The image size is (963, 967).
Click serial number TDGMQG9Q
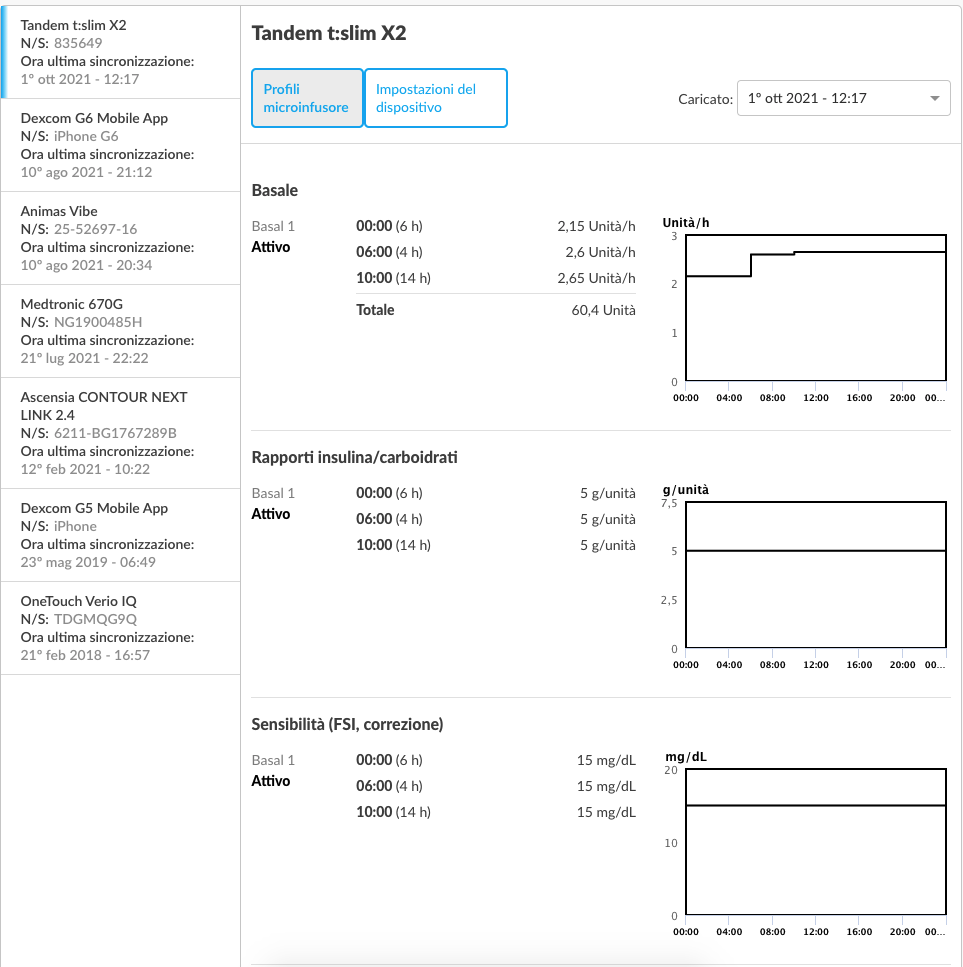(96, 619)
